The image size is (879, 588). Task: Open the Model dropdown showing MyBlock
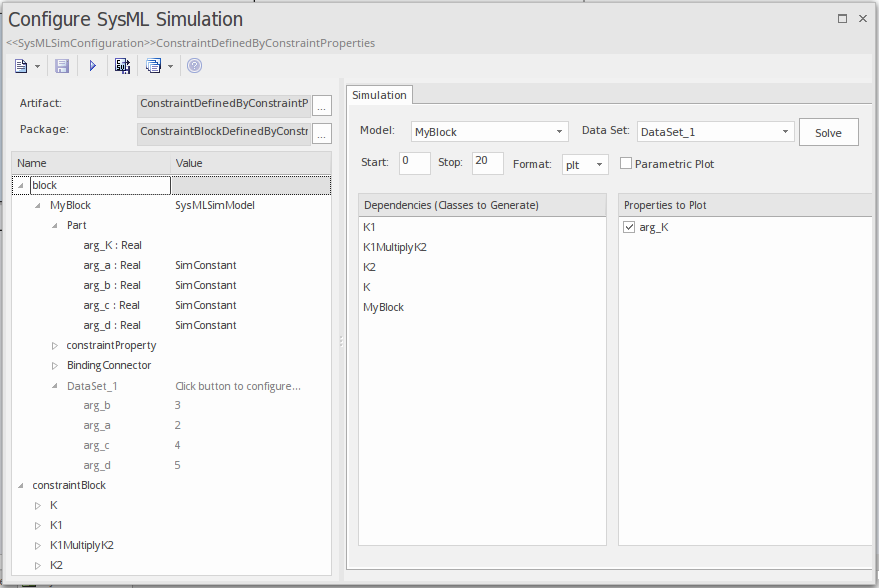(559, 131)
